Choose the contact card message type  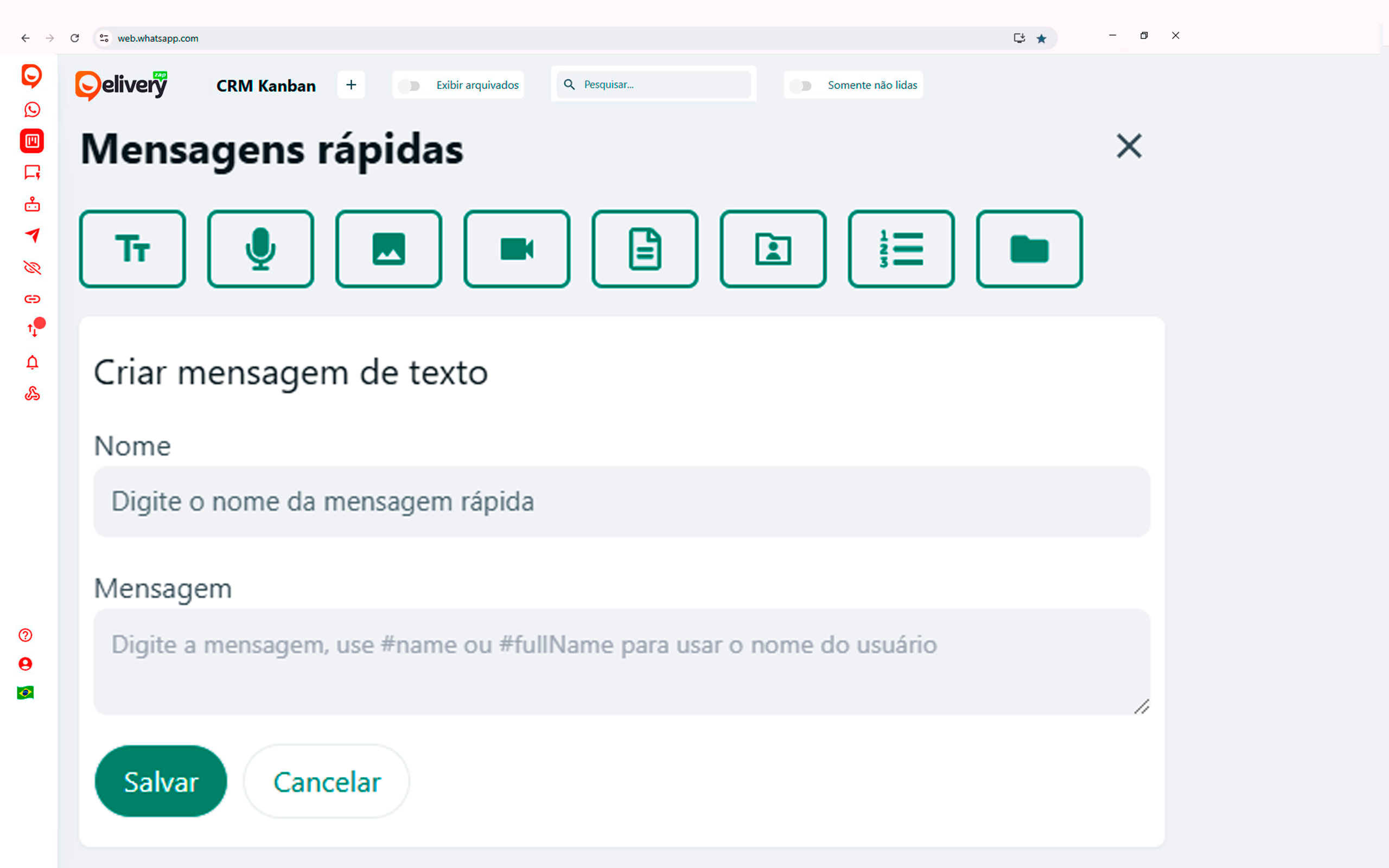[773, 248]
